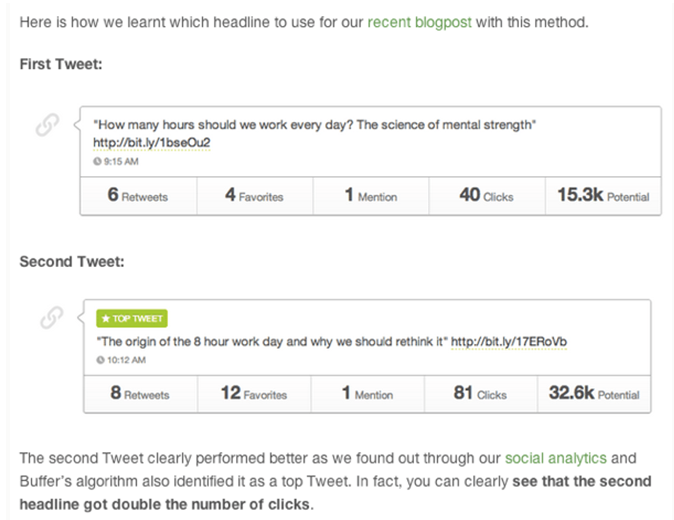Viewport: 674px width, 520px height.
Task: Select the 12 Favorites stat cell
Action: click(254, 394)
